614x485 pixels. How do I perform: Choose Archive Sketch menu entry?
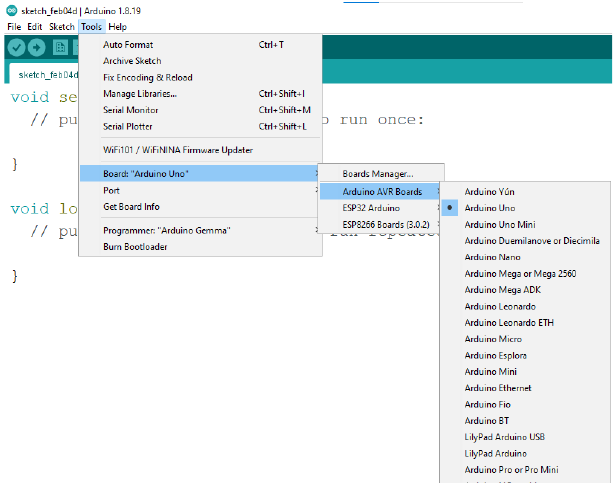(x=200, y=61)
